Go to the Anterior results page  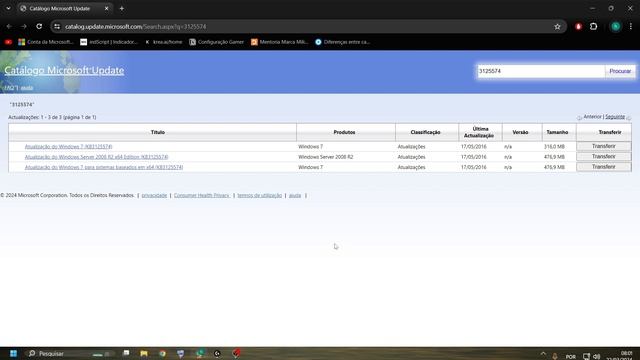[x=592, y=117]
